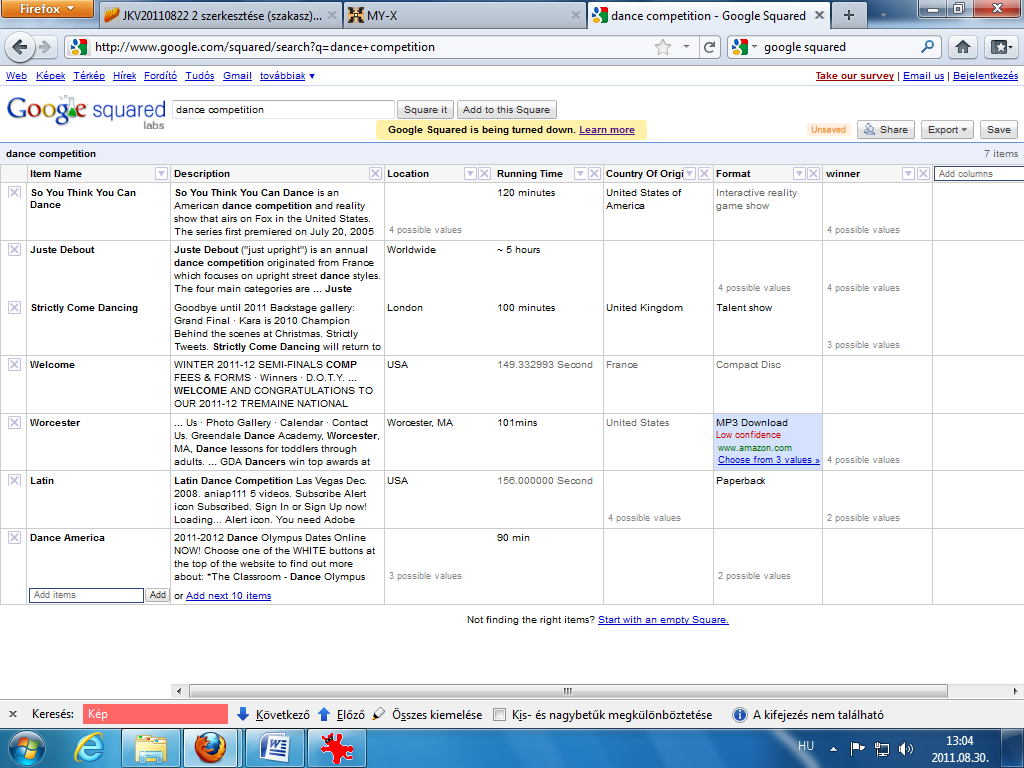The image size is (1024, 768).
Task: Focus the Add items input field
Action: point(86,595)
